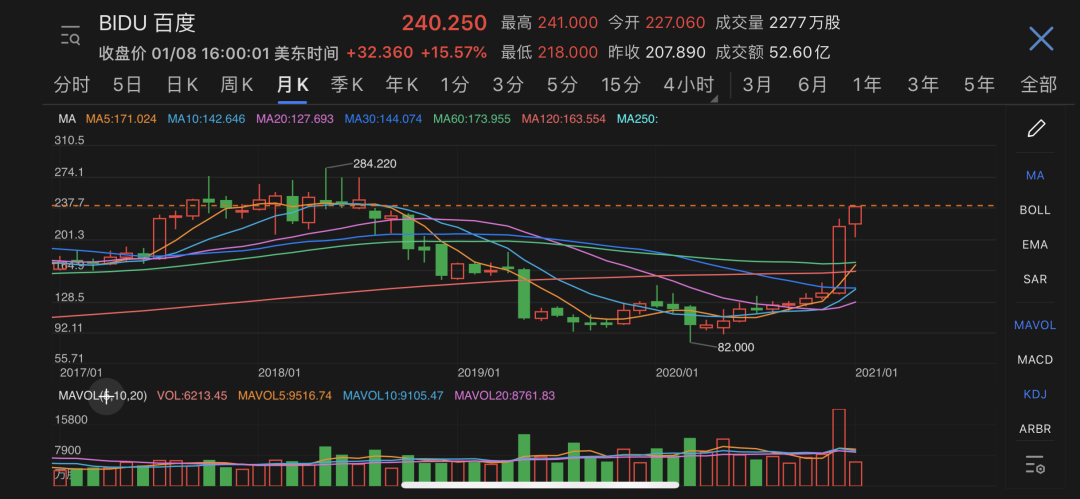Expand the 4小时 interval dropdown arrow

[x=714, y=99]
